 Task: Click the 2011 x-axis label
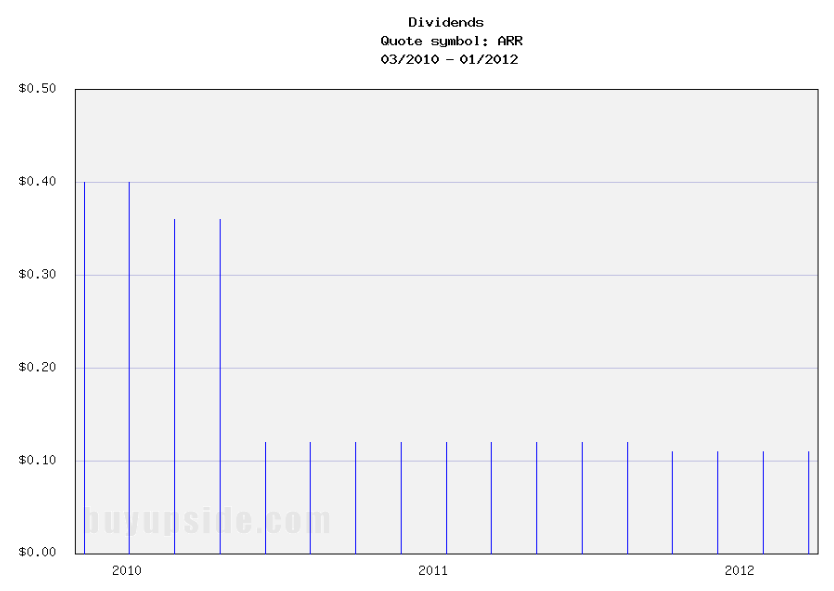[x=433, y=571]
